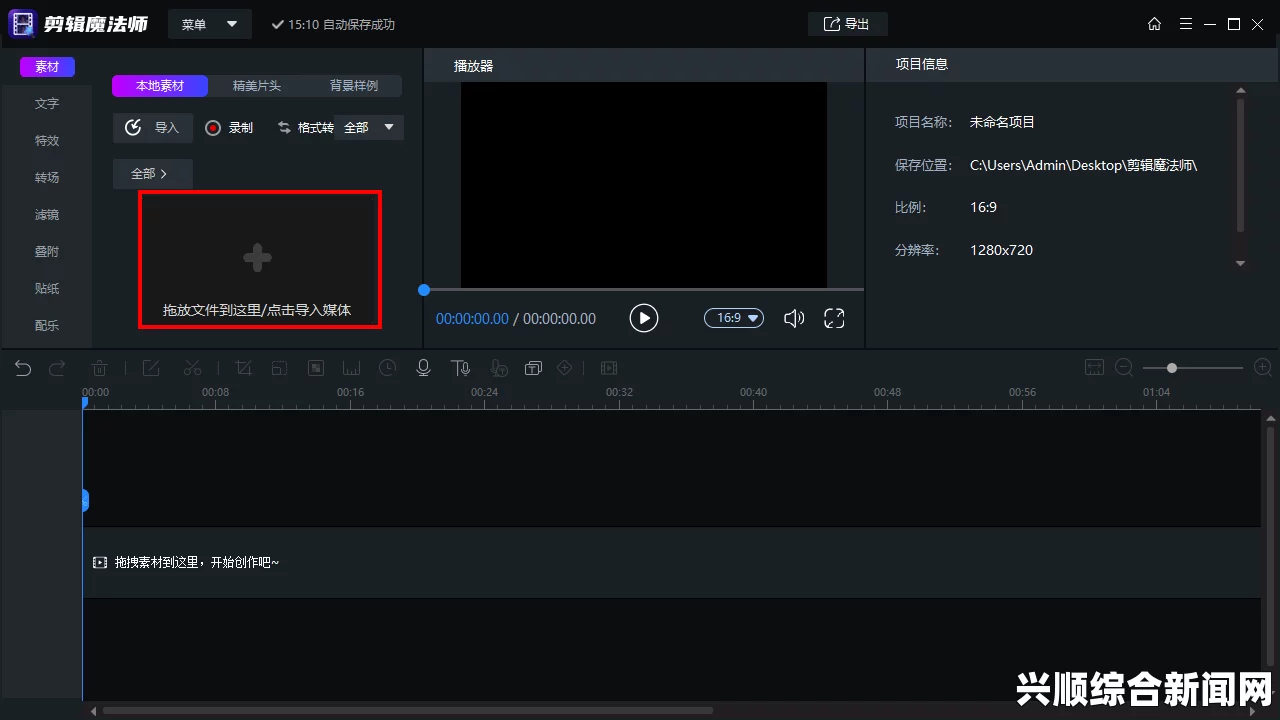Open the 贴纸 sidebar section
The height and width of the screenshot is (720, 1280).
pos(47,288)
